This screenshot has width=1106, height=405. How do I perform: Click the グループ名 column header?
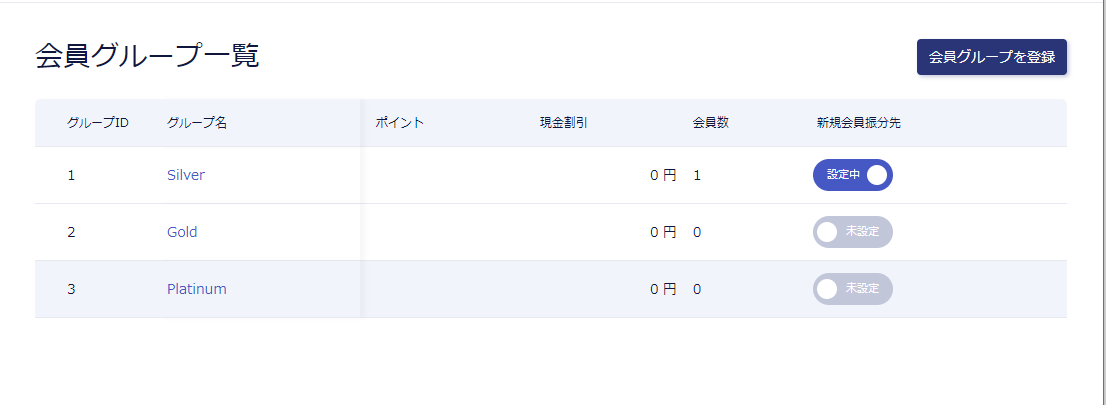point(197,123)
